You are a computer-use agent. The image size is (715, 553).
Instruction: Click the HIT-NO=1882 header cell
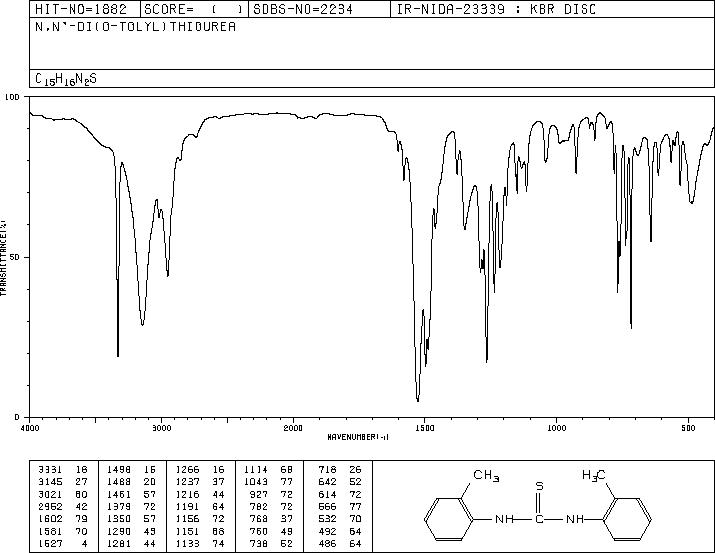click(x=85, y=9)
